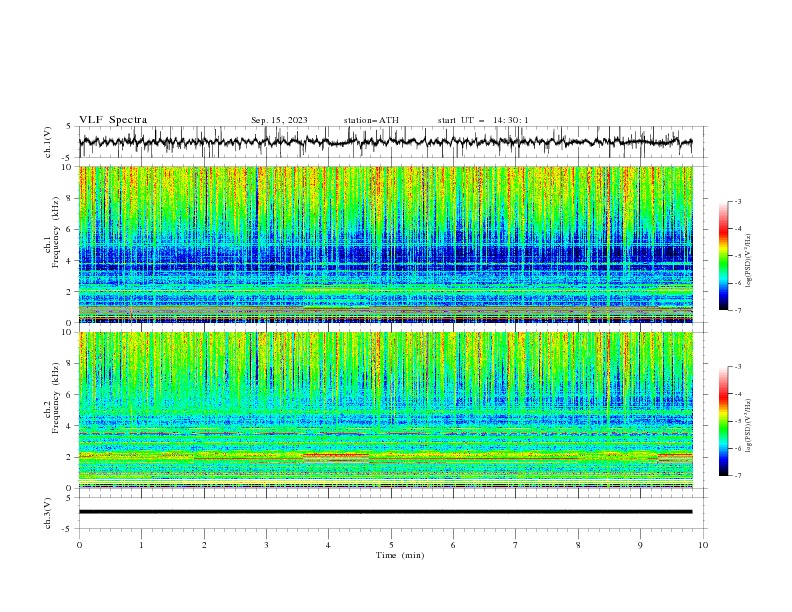Viewport: 792px width, 612px height.
Task: Click the "-7" tick on ch.1 color bar
Action: 737,310
